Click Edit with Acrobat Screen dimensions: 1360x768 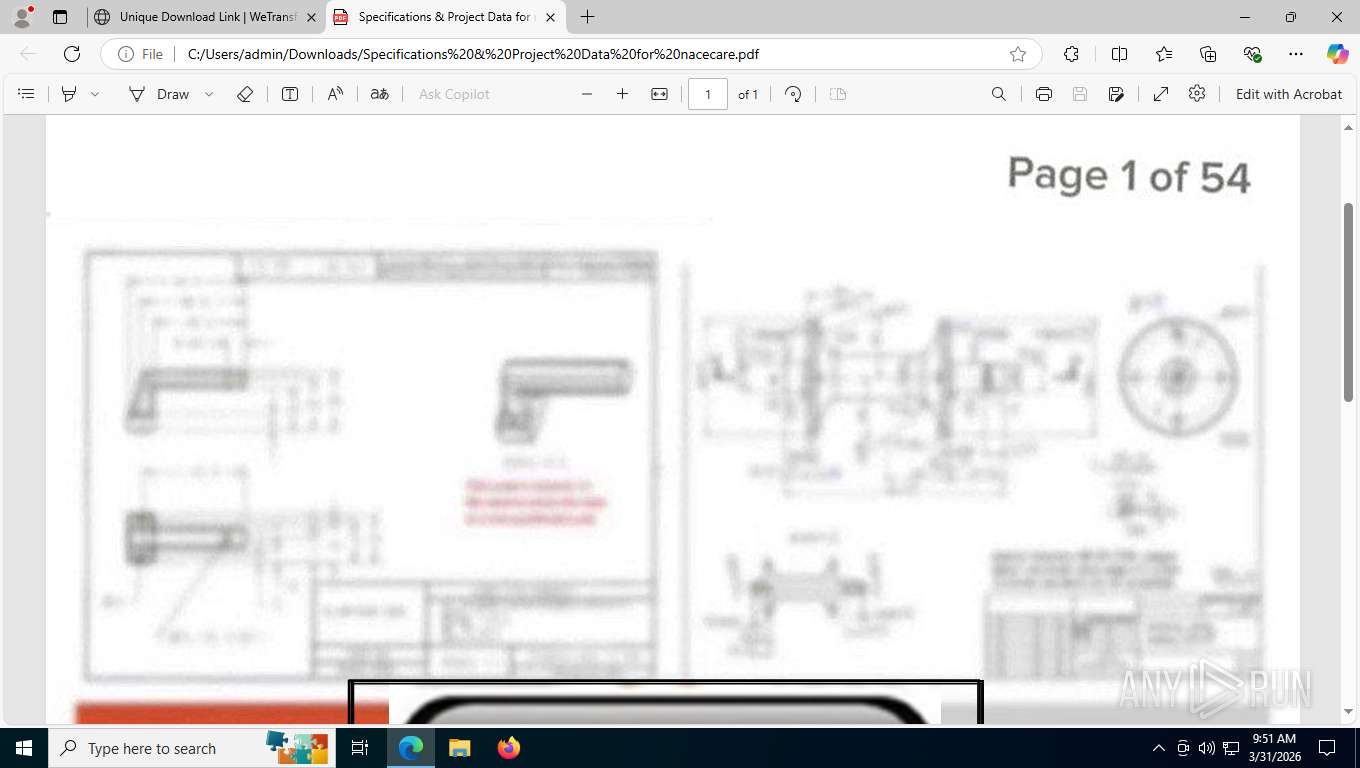point(1289,94)
